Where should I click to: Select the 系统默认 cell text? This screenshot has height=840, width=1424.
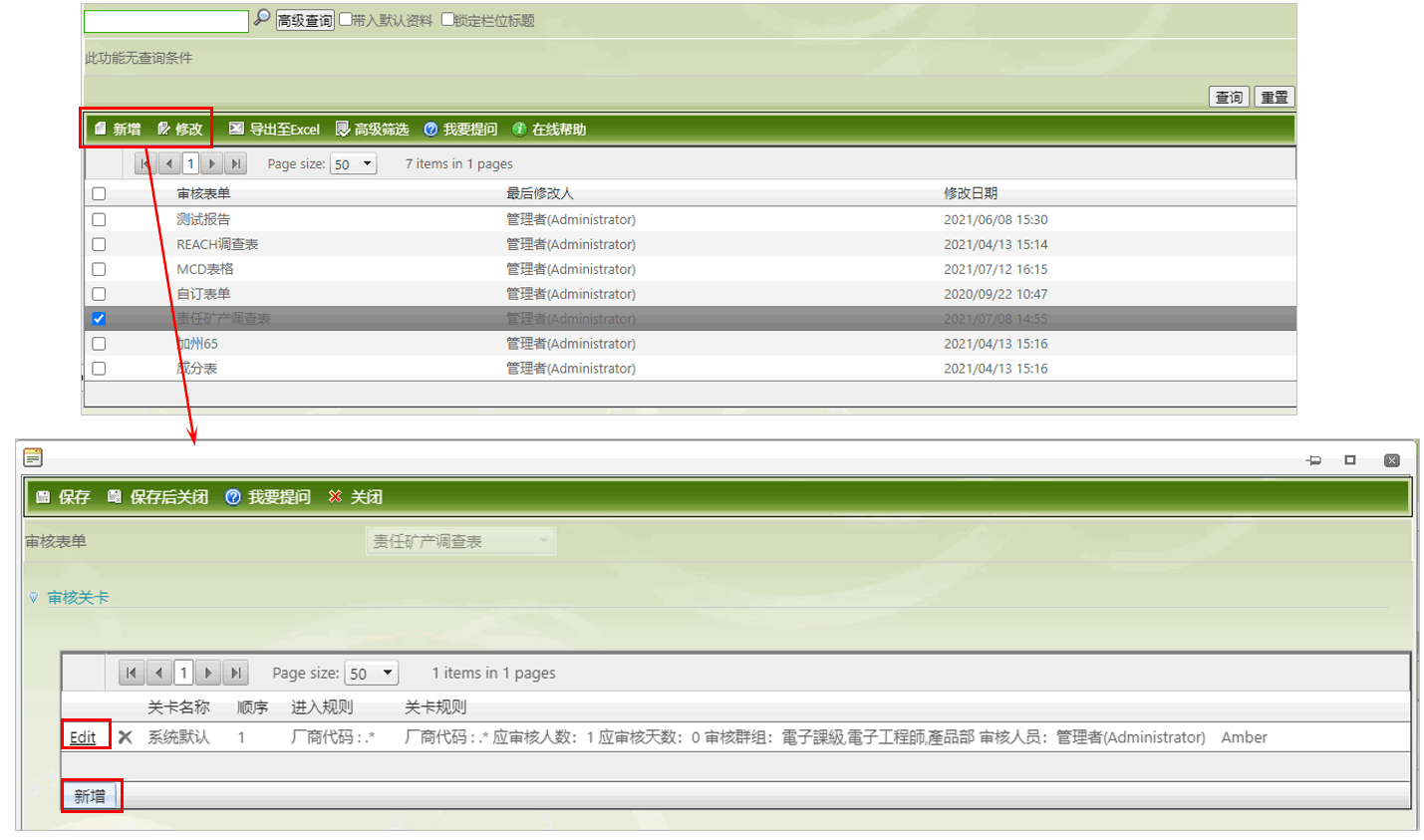click(x=178, y=737)
